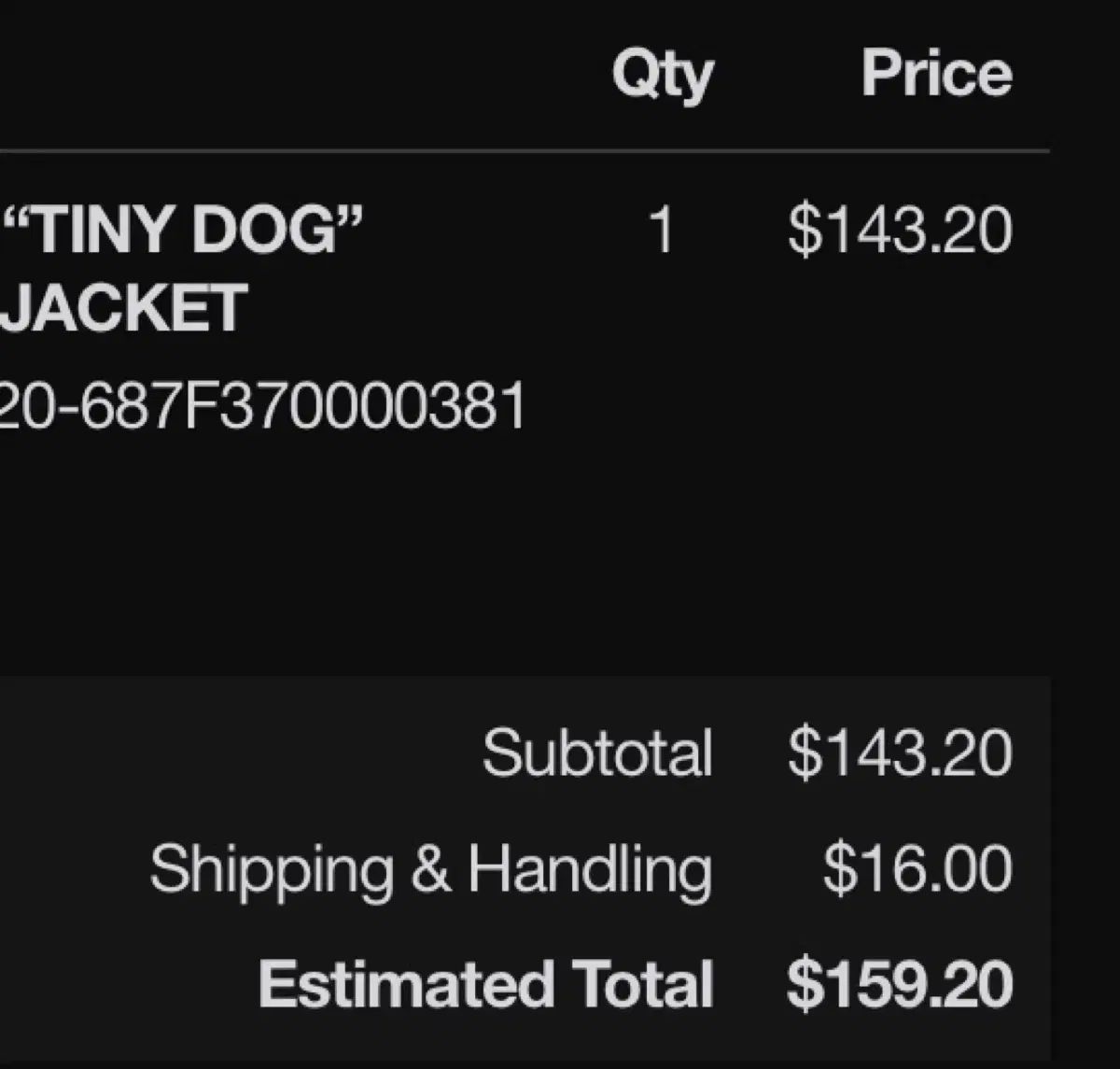Click the word Handling in the summary
The image size is (1120, 1069).
tap(590, 870)
